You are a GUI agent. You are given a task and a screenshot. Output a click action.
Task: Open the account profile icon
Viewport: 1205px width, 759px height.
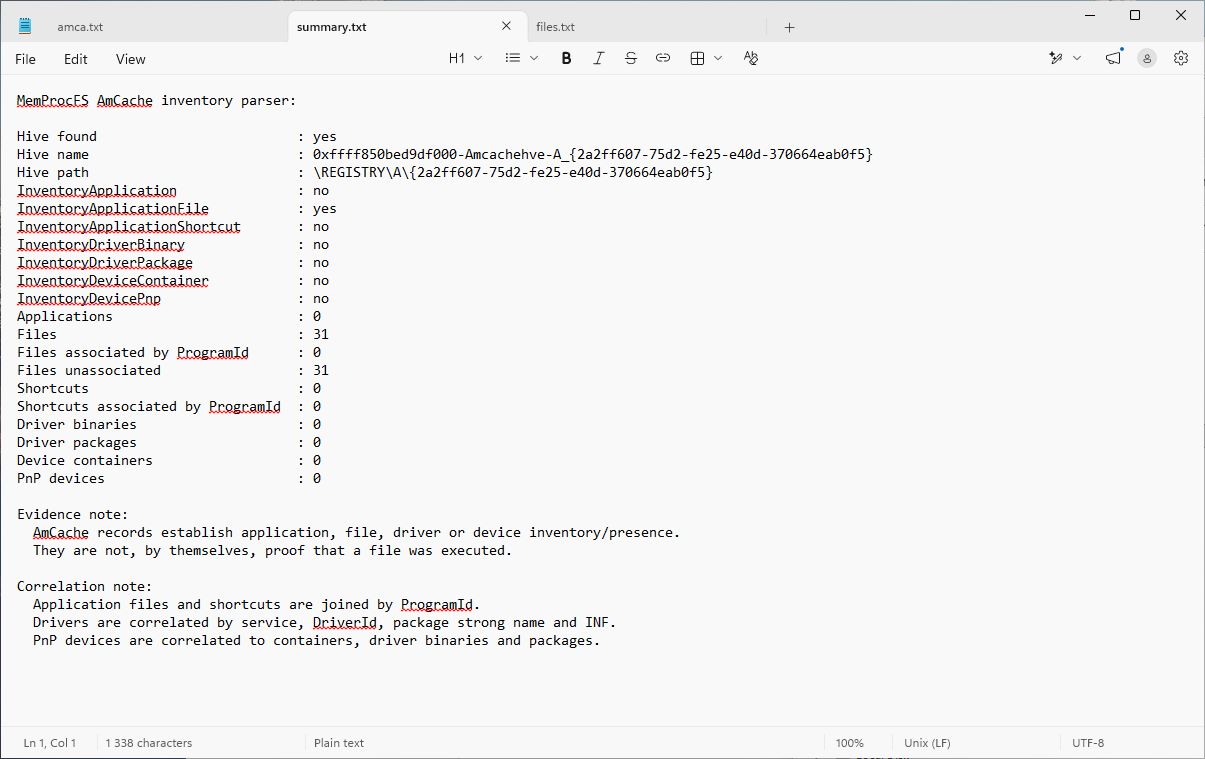(x=1147, y=59)
